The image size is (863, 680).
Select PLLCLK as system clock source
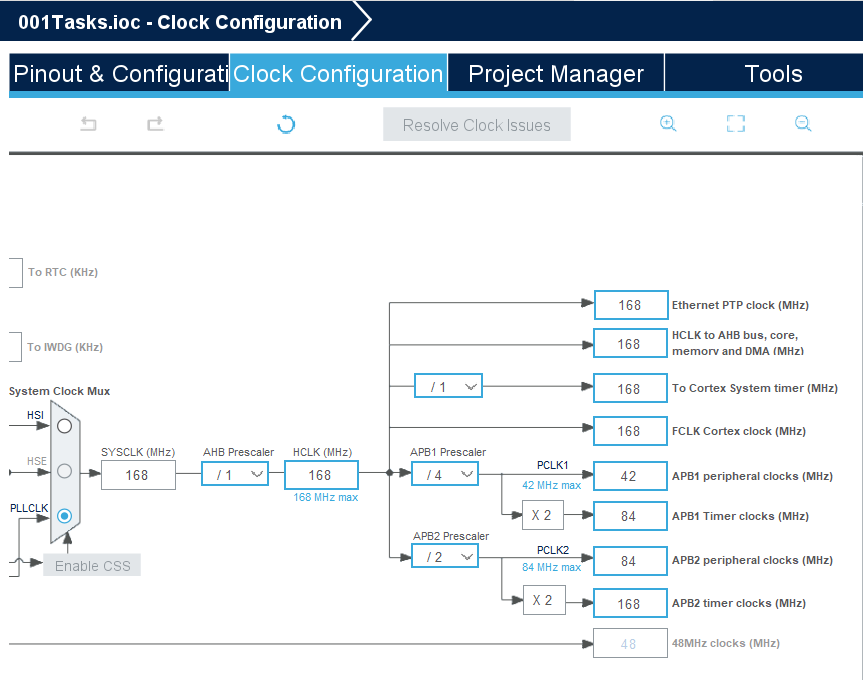coord(64,516)
